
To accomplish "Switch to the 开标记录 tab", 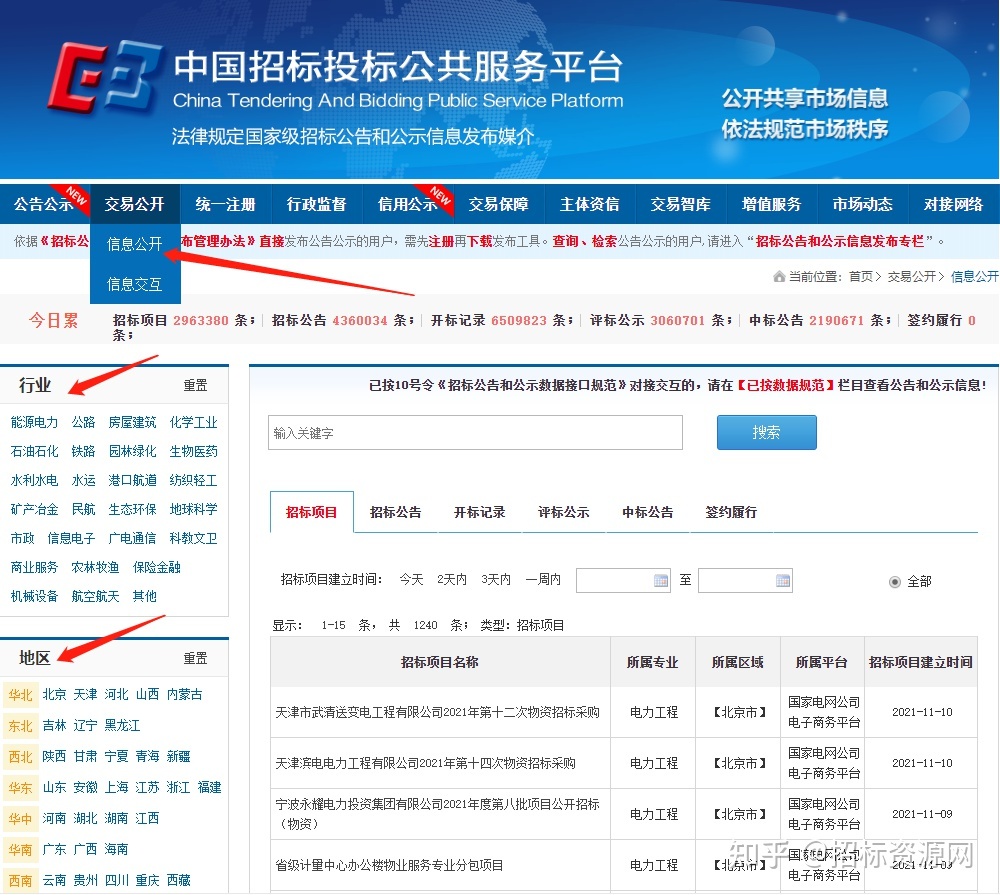I will (480, 512).
